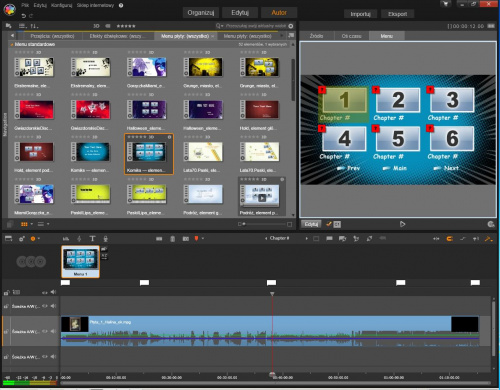The image size is (500, 390).
Task: Mute the first AV track speaker icon
Action: [53, 306]
